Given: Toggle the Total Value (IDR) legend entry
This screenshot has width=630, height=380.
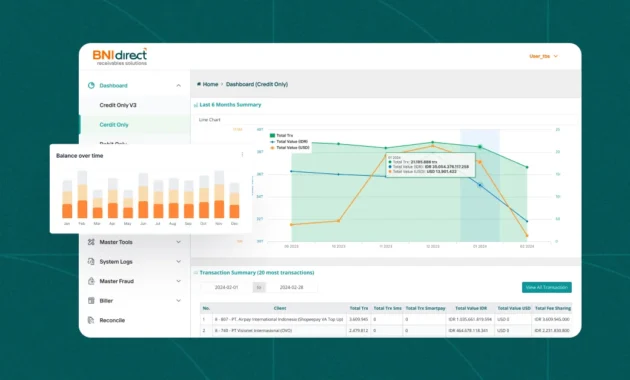Looking at the screenshot, I should 289,142.
